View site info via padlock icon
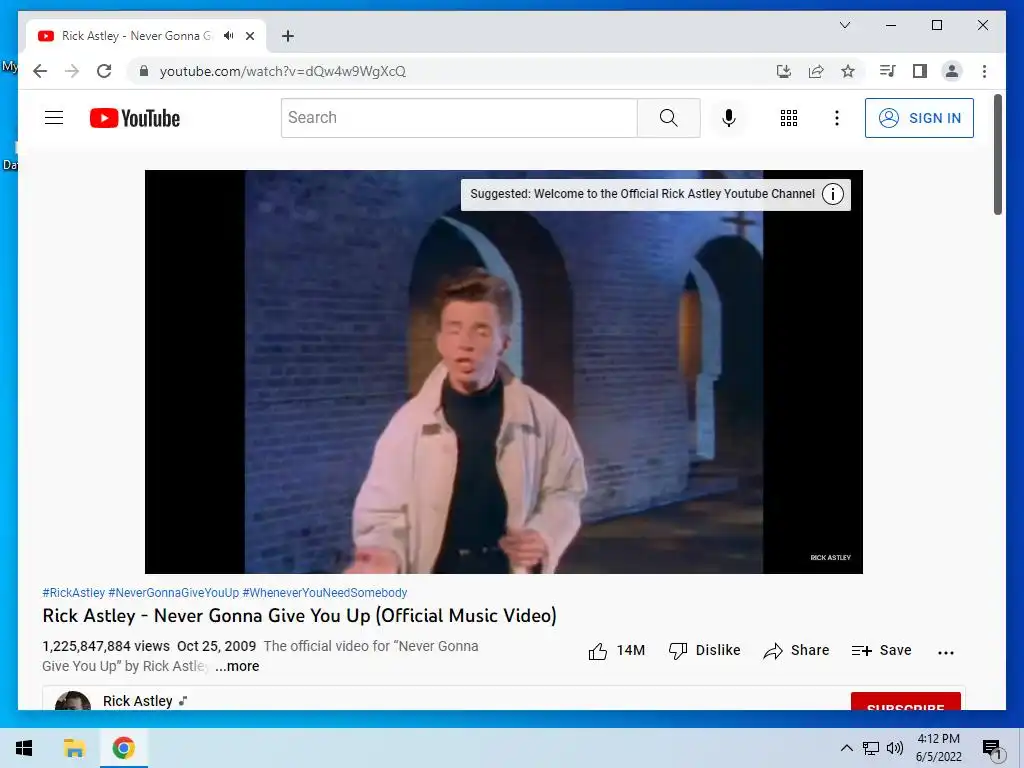1024x768 pixels. 144,71
